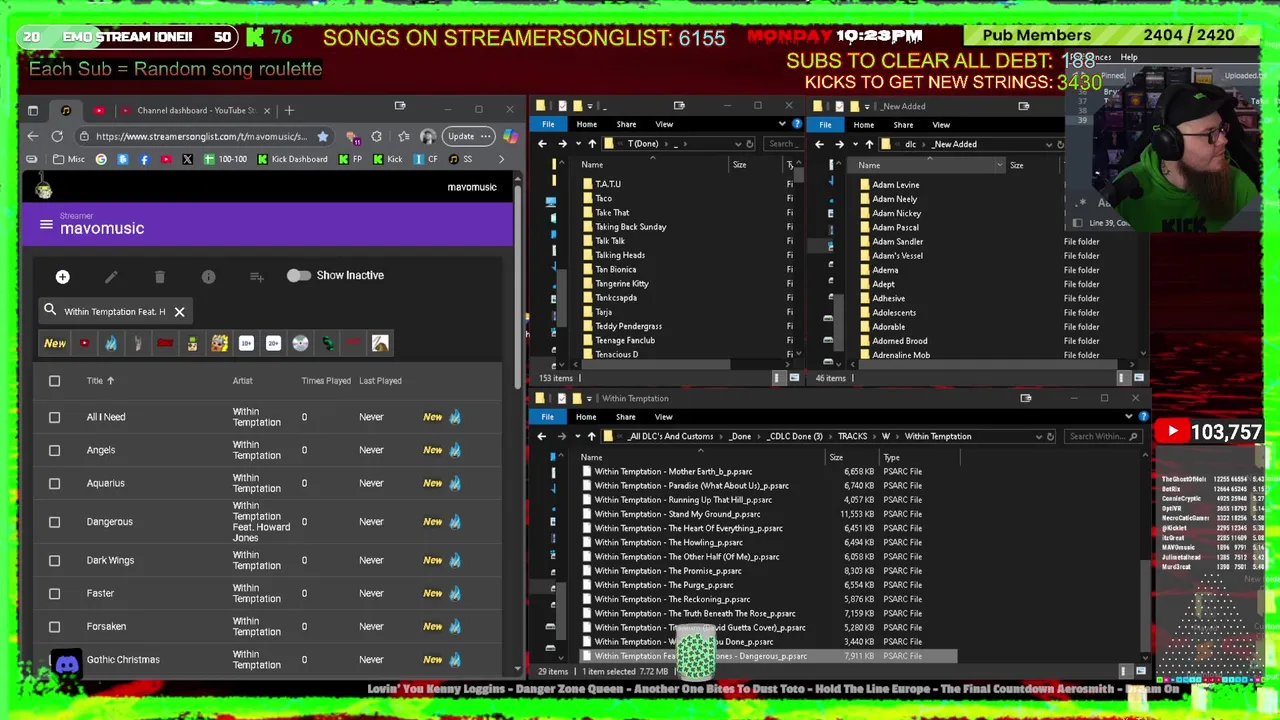Click the pencil edit song icon
Viewport: 1280px width, 720px height.
point(111,276)
